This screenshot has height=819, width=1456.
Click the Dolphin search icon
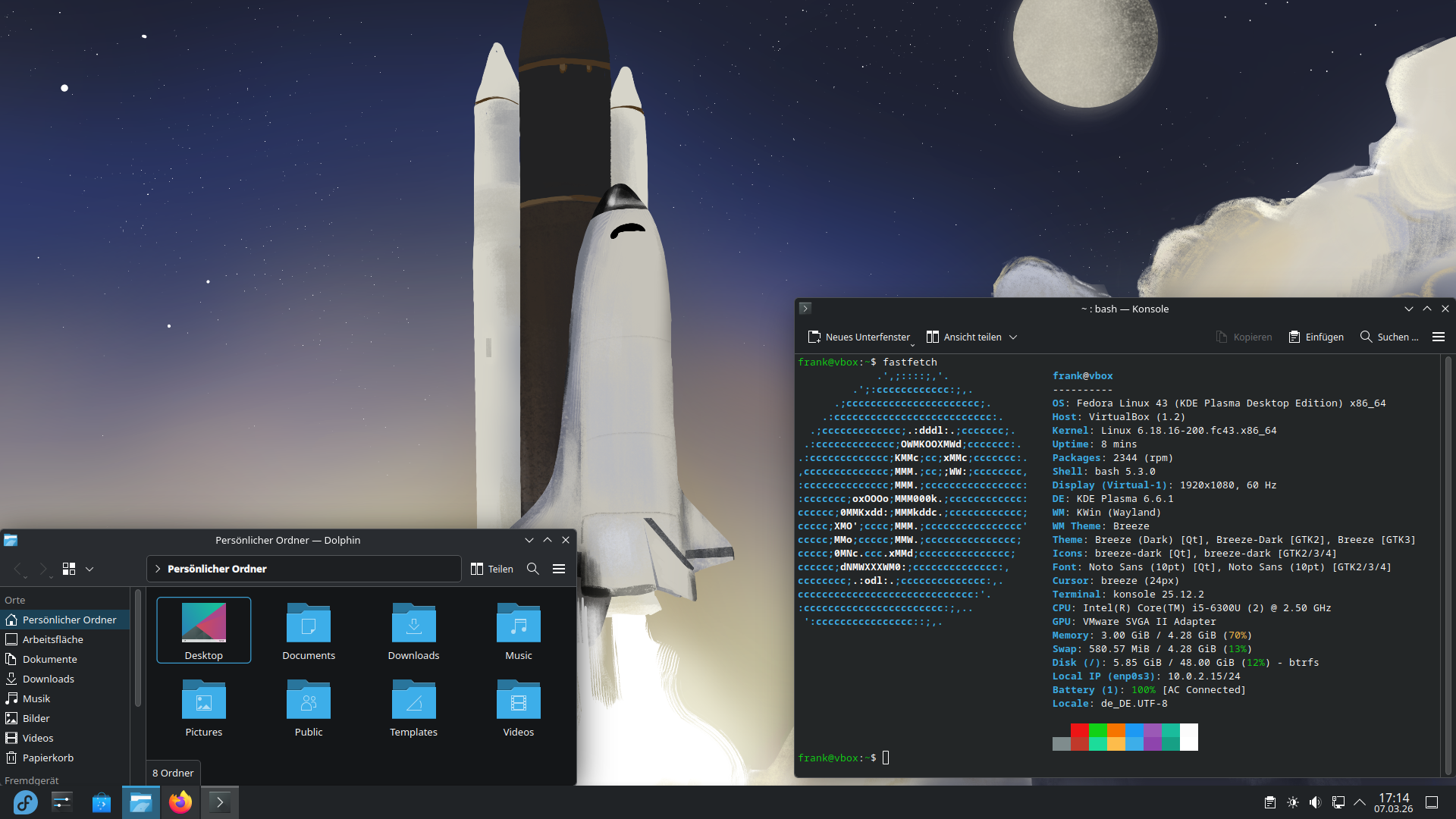pyautogui.click(x=533, y=569)
